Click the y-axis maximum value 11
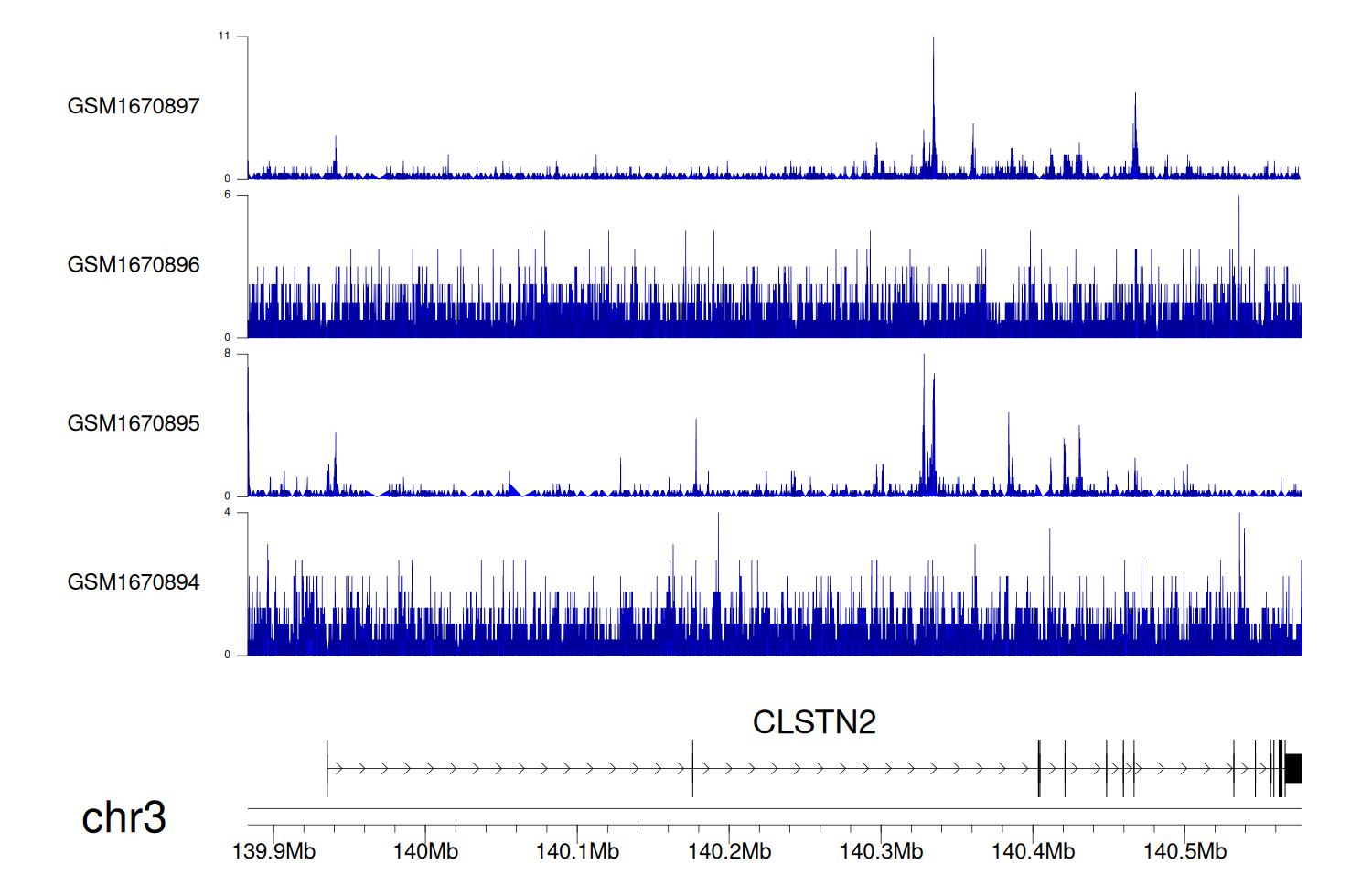 224,37
